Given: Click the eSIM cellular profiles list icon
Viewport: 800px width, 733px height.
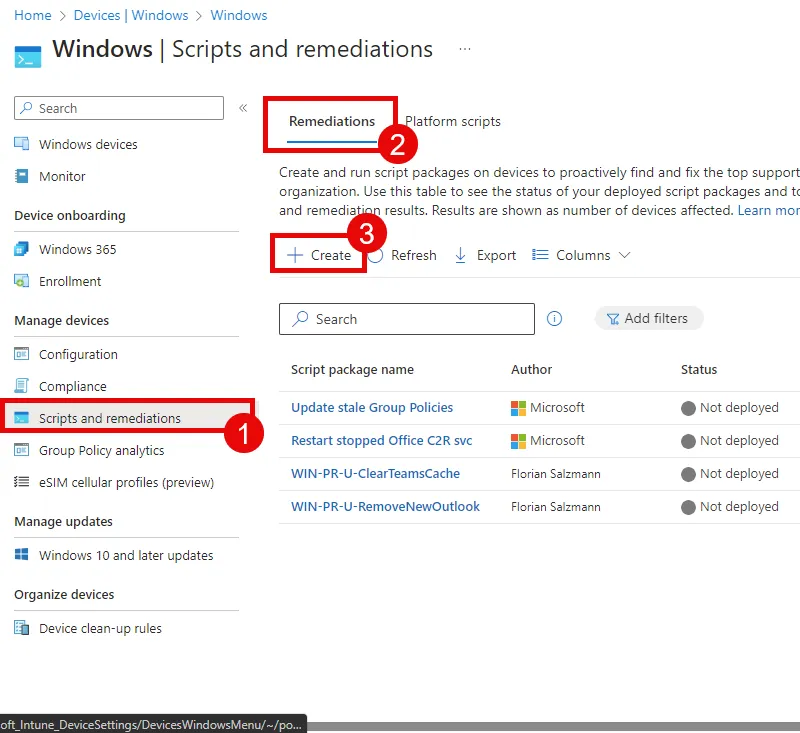Looking at the screenshot, I should [21, 482].
